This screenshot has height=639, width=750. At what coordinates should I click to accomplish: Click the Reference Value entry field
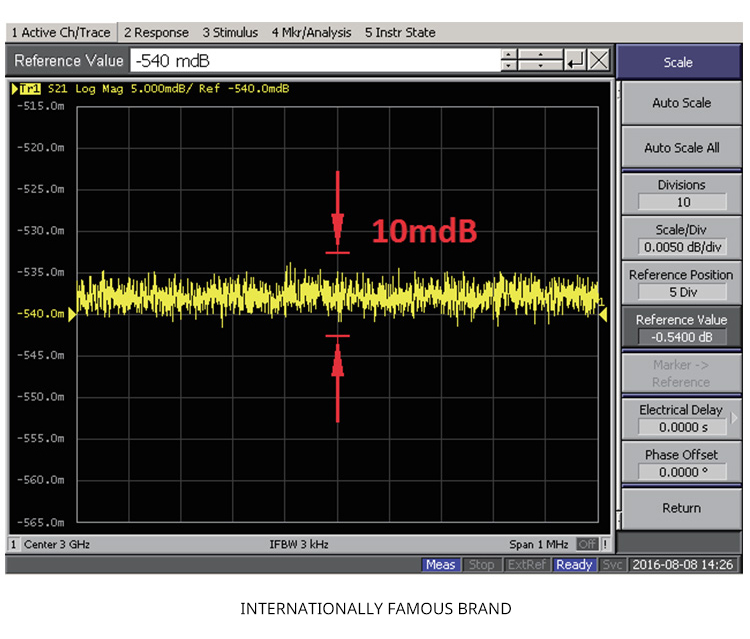point(314,61)
